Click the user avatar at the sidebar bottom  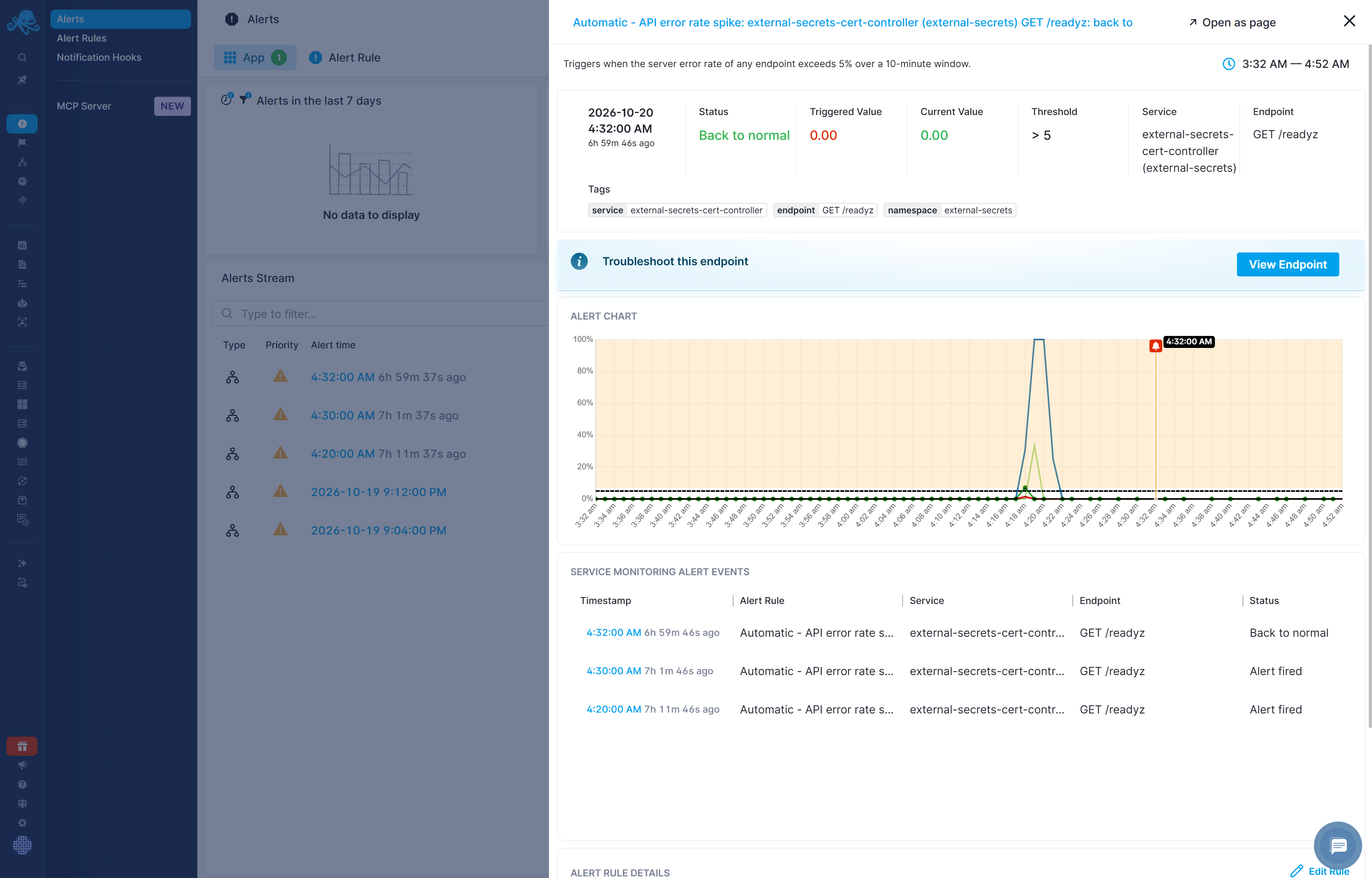click(22, 845)
